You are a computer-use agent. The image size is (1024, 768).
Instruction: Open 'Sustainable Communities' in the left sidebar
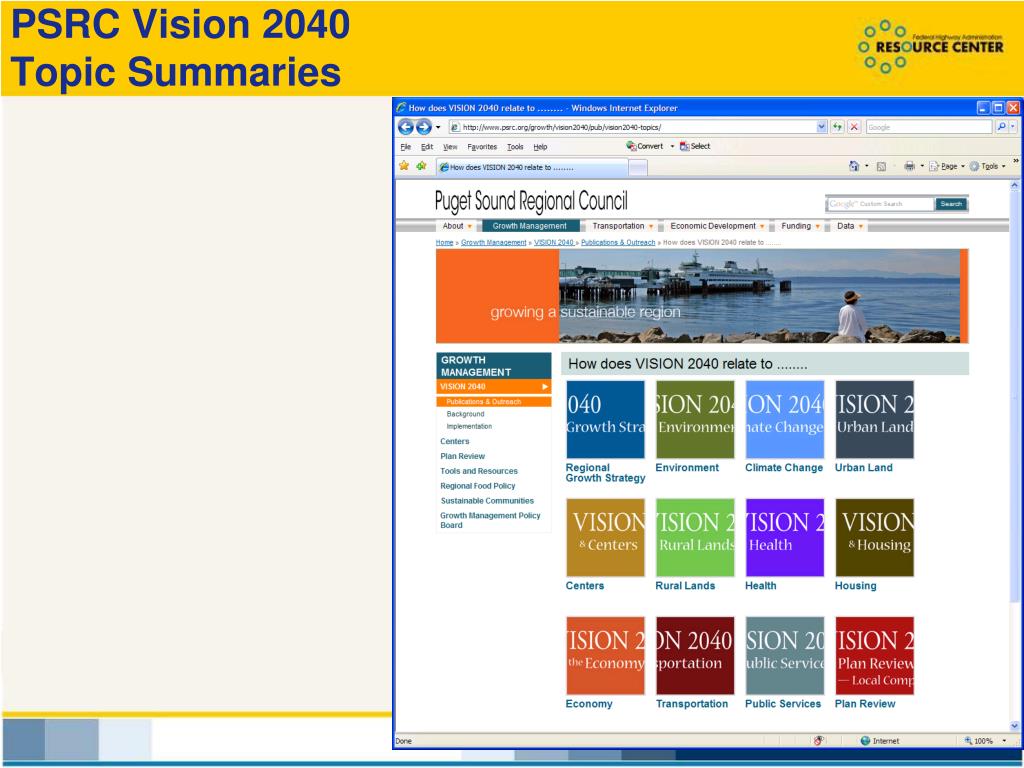[487, 501]
